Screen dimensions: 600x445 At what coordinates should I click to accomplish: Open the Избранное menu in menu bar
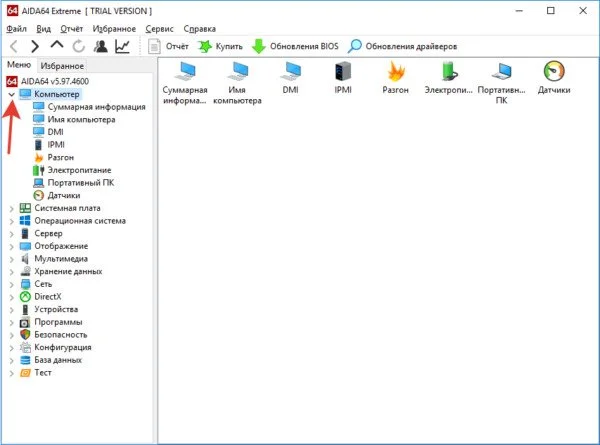tap(114, 29)
